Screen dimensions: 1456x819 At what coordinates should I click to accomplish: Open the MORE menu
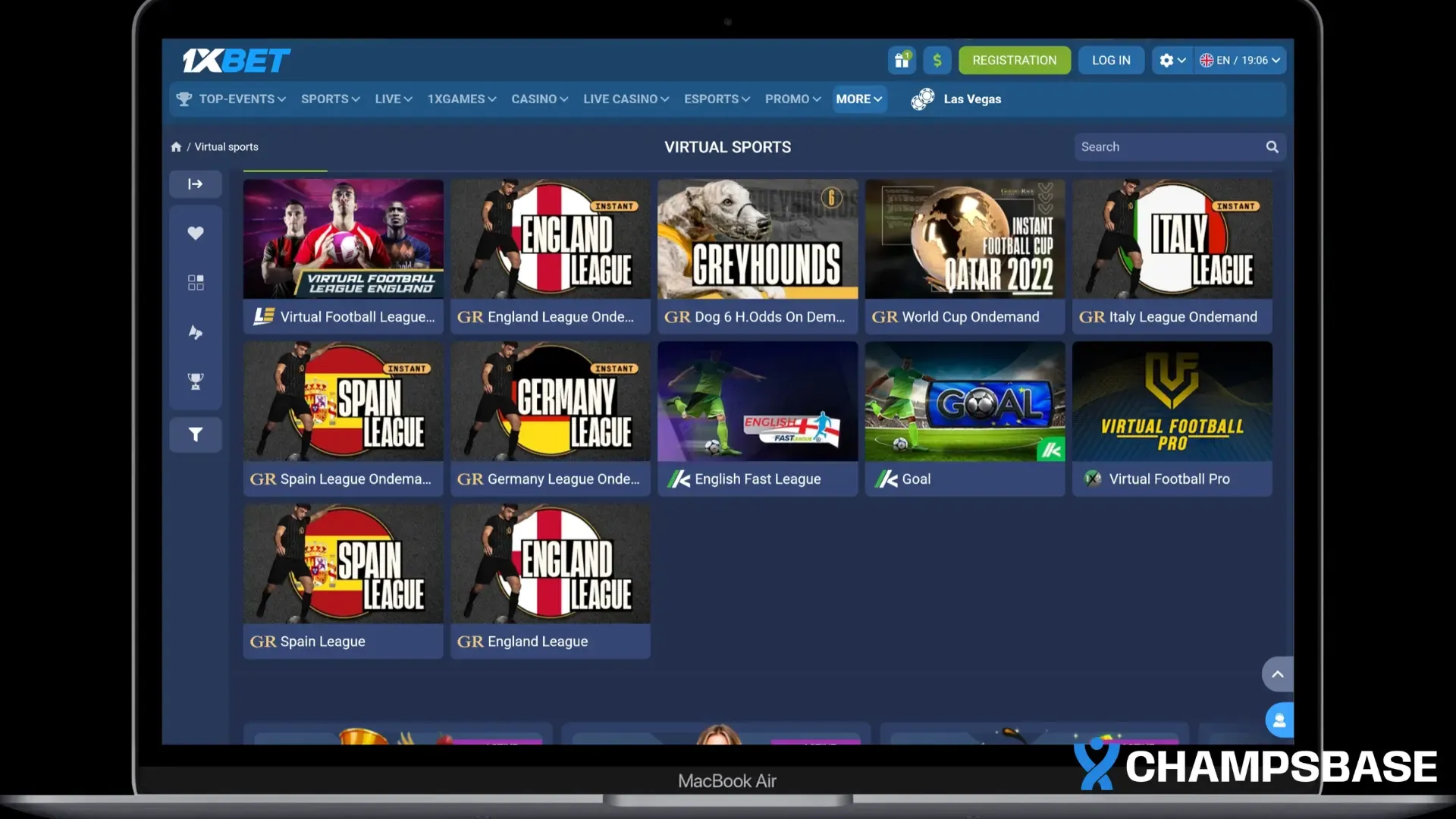859,99
